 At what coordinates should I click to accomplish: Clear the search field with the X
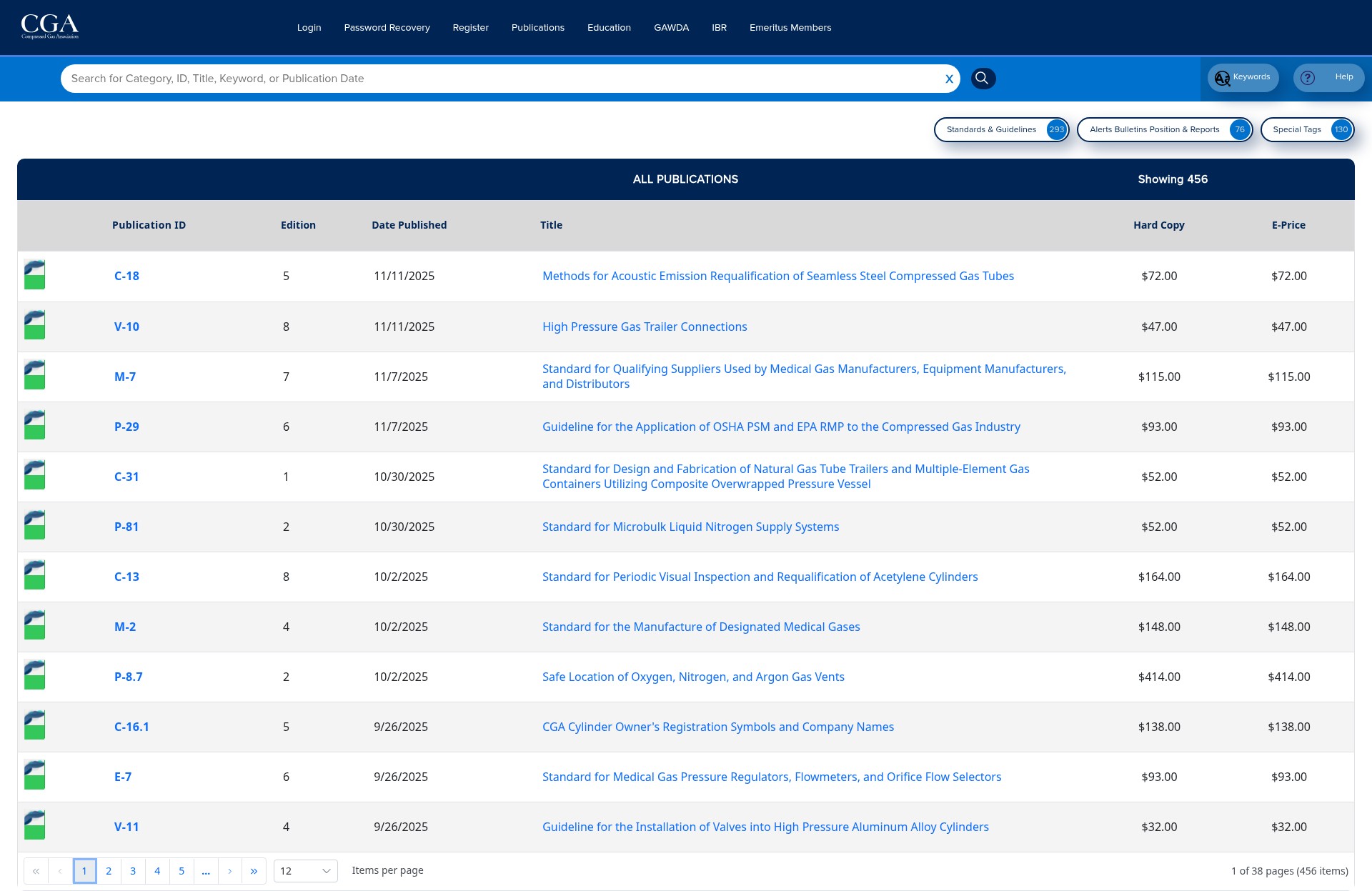[949, 79]
